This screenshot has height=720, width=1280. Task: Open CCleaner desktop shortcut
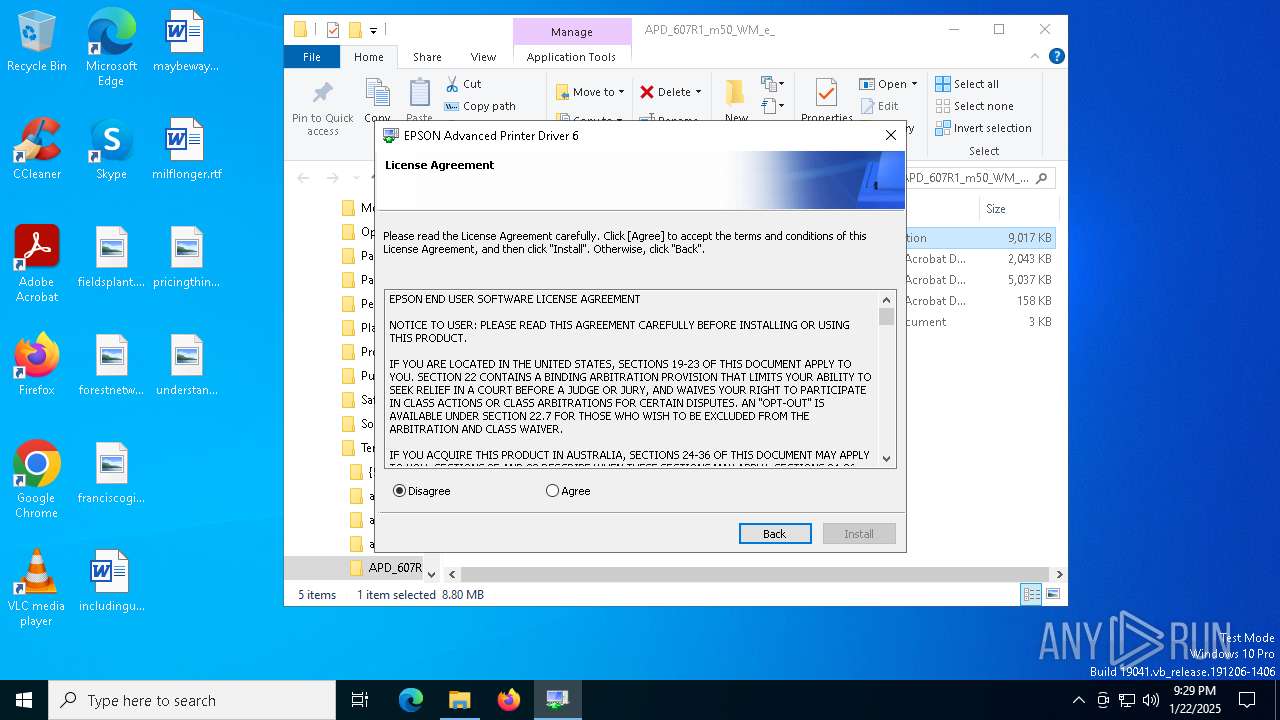pyautogui.click(x=37, y=149)
